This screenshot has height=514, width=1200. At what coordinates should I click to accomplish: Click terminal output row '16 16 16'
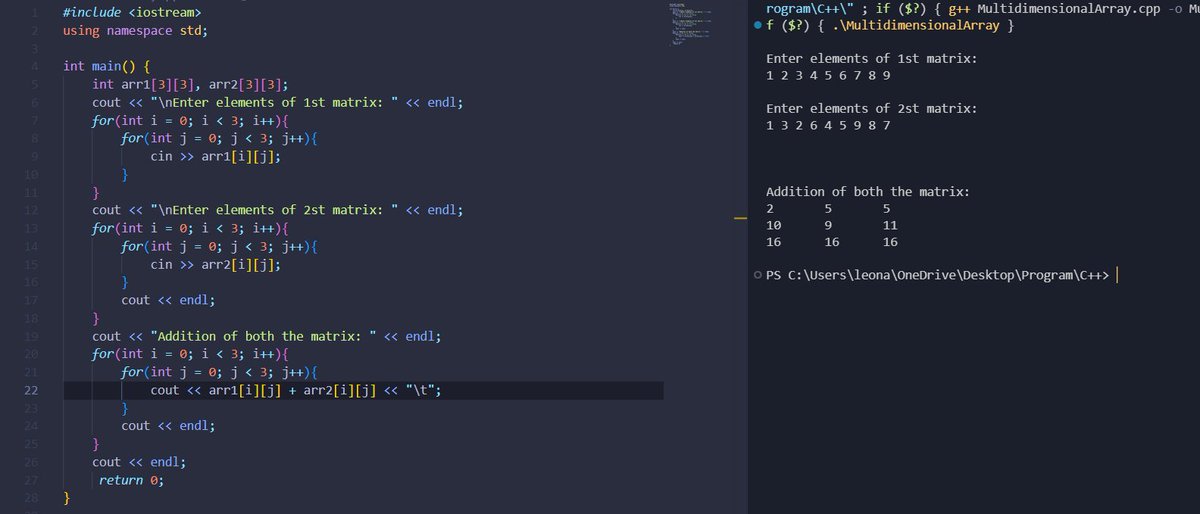tap(832, 242)
